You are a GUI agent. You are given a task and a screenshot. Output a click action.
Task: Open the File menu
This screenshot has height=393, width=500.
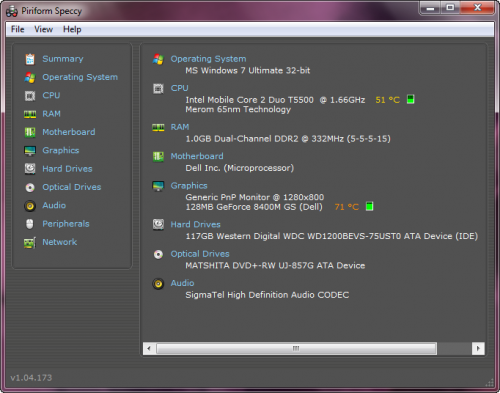18,29
